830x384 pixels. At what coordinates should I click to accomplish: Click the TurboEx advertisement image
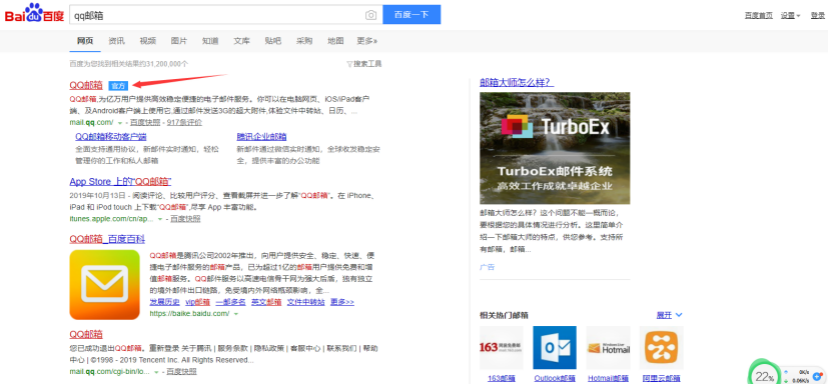pyautogui.click(x=555, y=148)
